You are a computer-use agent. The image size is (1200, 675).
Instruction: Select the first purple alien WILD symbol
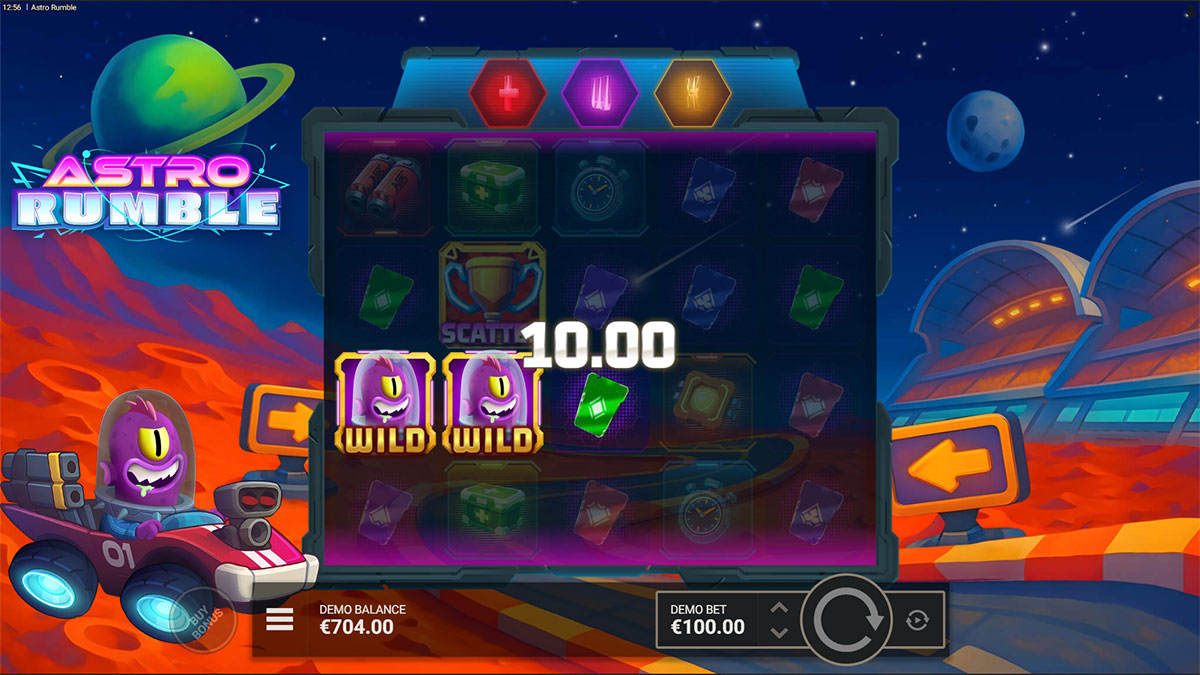tap(384, 403)
